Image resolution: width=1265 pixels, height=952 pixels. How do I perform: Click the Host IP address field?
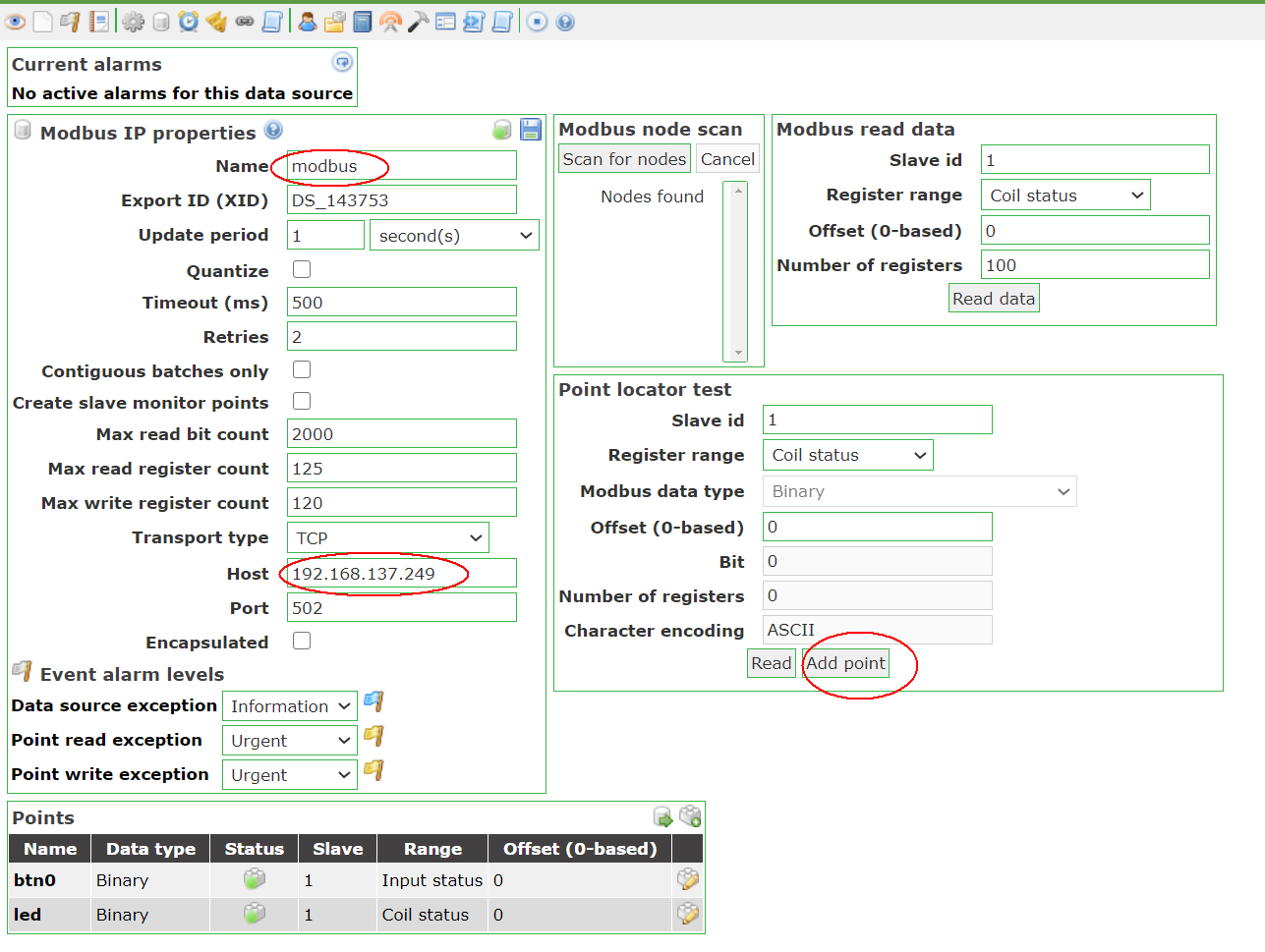coord(402,573)
